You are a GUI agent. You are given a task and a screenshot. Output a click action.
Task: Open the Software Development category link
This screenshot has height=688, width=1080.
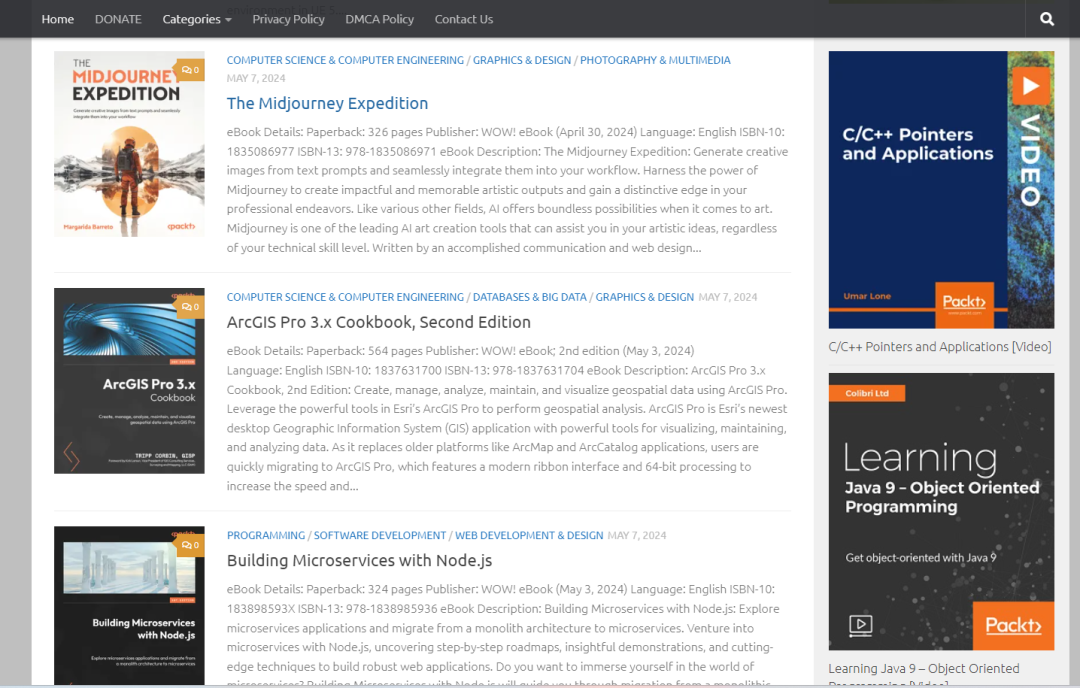[380, 535]
